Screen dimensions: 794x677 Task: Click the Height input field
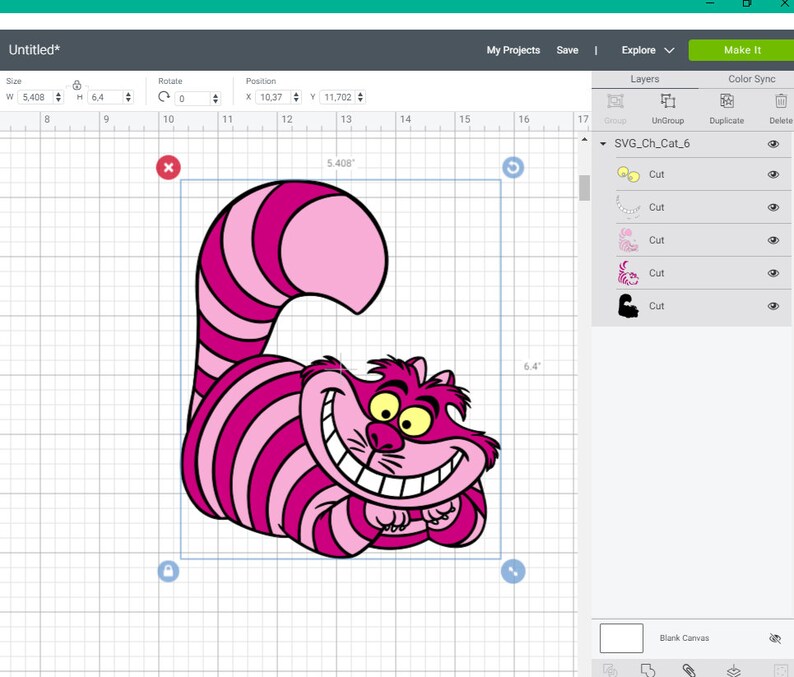[105, 97]
